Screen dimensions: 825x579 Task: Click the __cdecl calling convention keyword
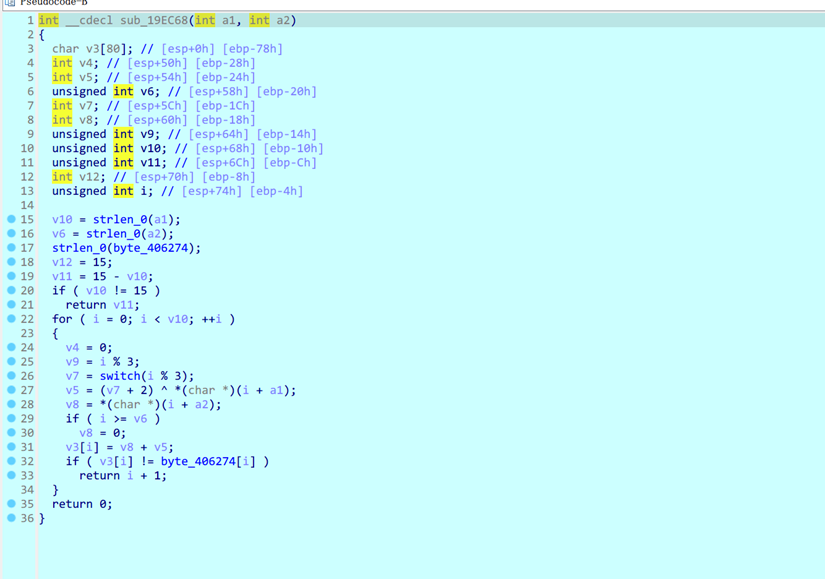(x=89, y=21)
